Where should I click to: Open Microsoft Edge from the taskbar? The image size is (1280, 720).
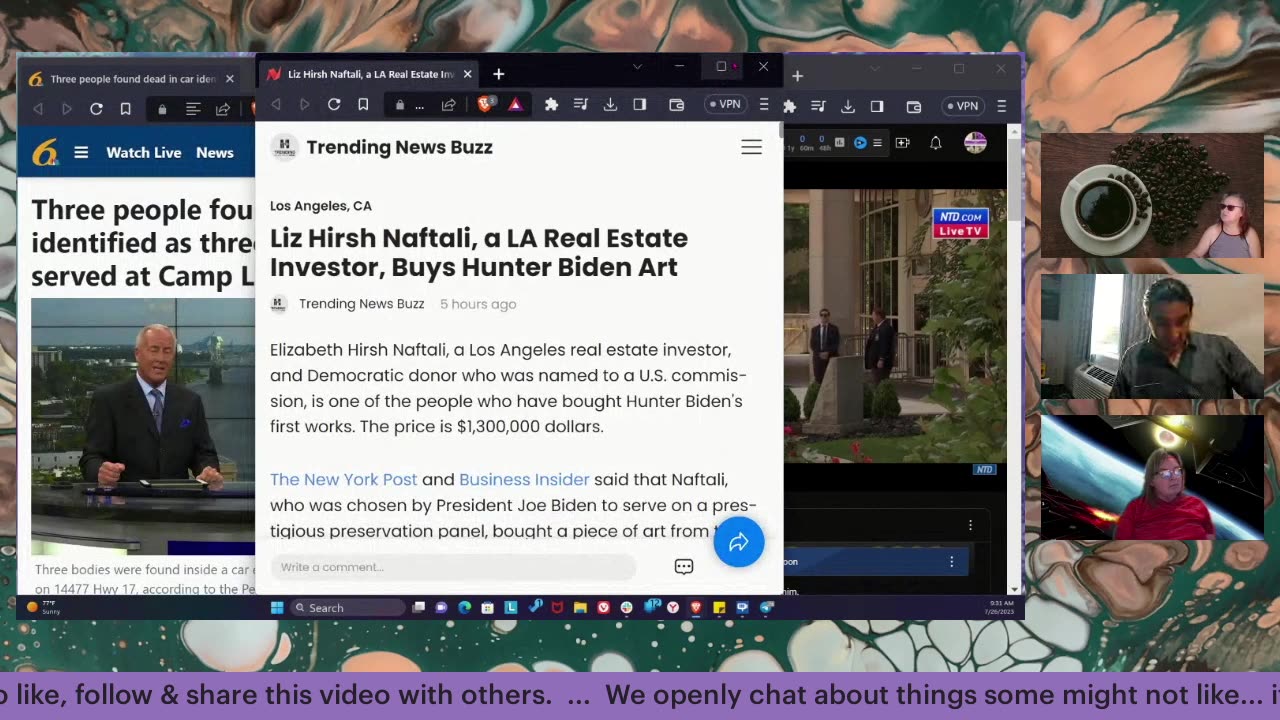[x=464, y=607]
